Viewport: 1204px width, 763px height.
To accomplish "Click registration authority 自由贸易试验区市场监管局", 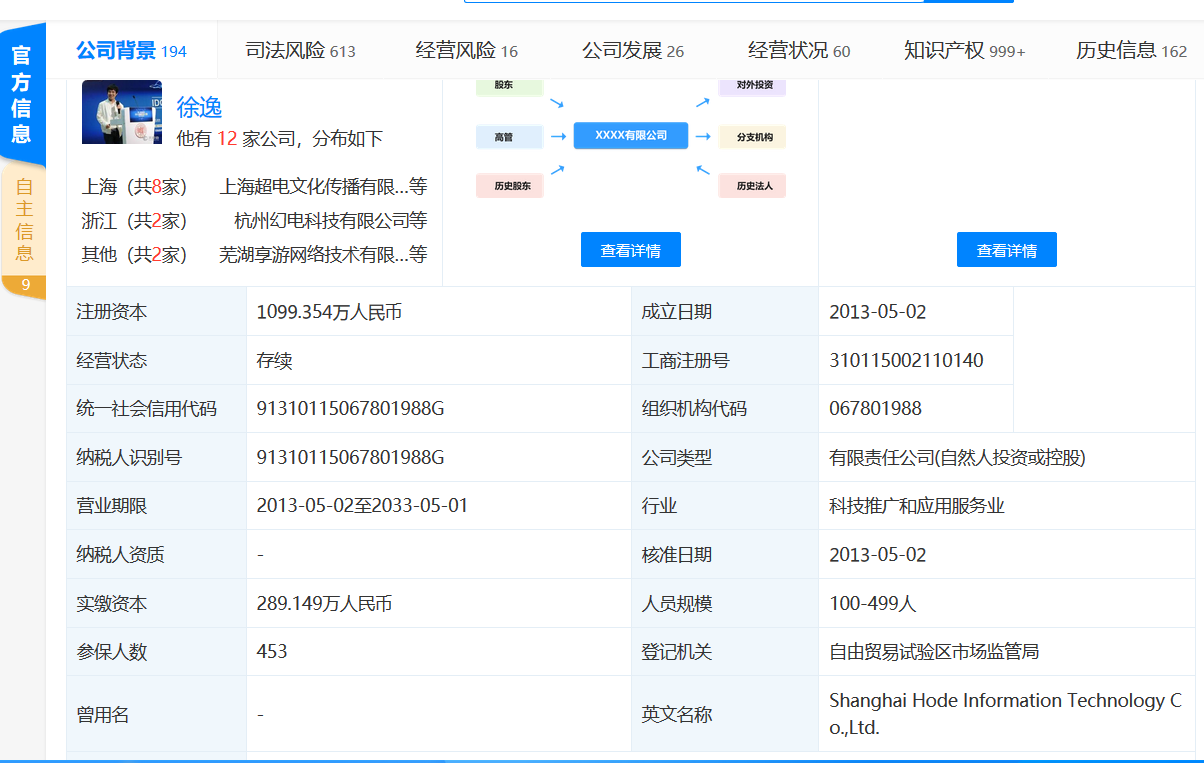I will click(x=934, y=652).
